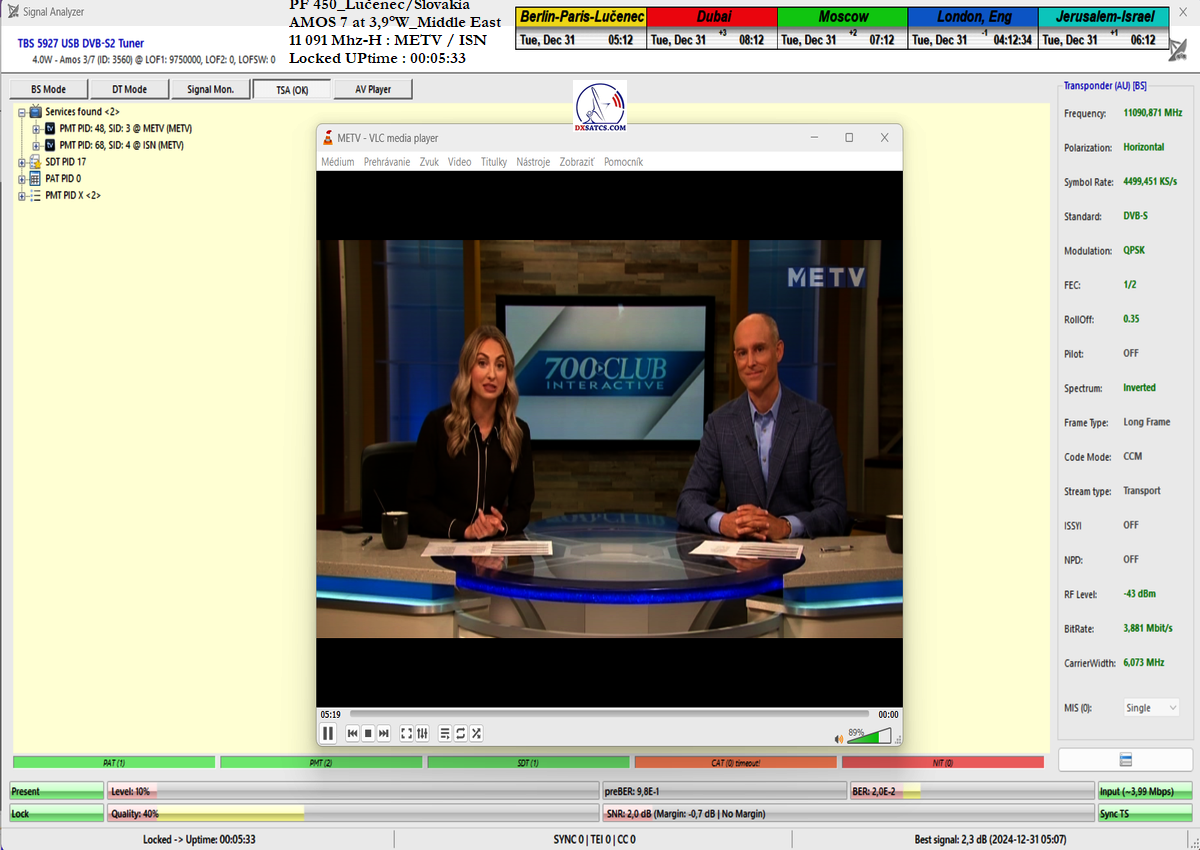Collapse the Services found tree node
Viewport: 1200px width, 850px height.
(22, 112)
